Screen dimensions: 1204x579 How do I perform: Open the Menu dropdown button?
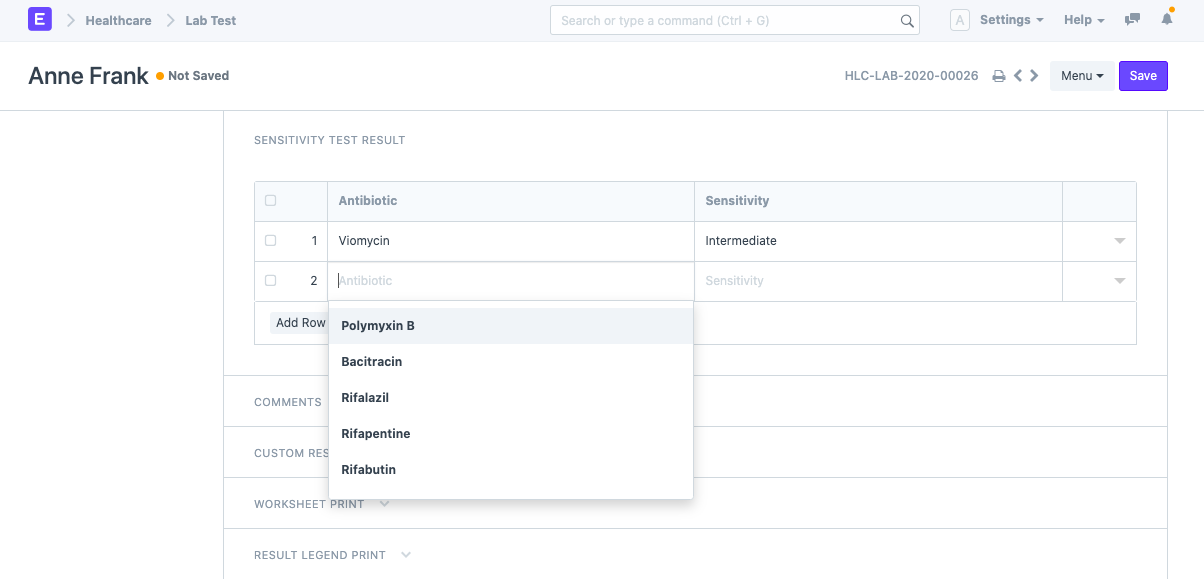(1082, 76)
